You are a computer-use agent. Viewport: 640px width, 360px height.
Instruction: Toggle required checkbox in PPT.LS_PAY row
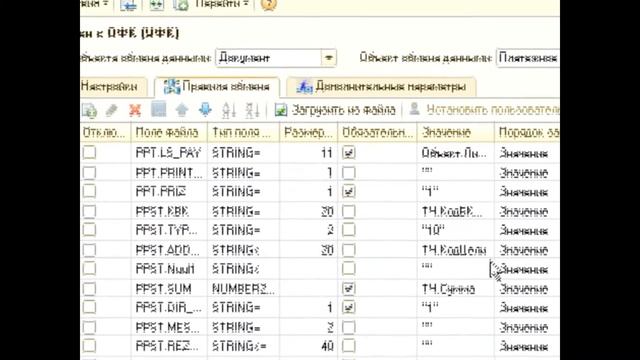pos(349,153)
